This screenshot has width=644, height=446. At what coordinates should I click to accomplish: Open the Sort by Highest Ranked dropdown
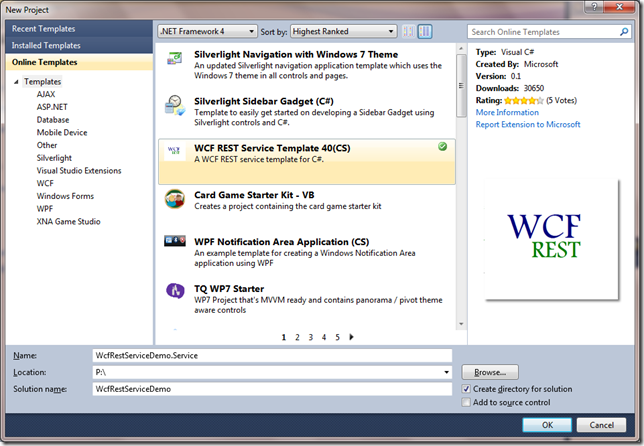(x=343, y=31)
